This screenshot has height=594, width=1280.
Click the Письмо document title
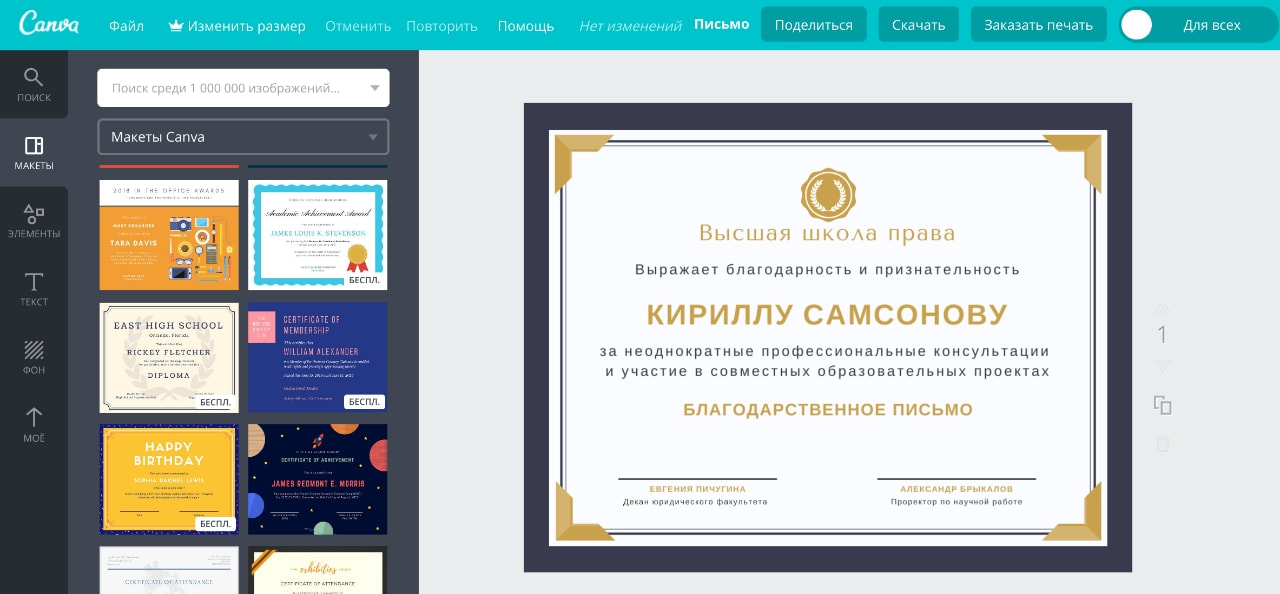722,24
